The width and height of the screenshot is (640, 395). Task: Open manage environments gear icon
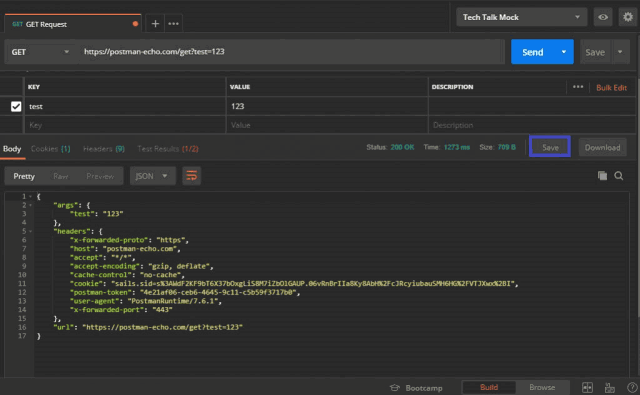click(x=628, y=17)
